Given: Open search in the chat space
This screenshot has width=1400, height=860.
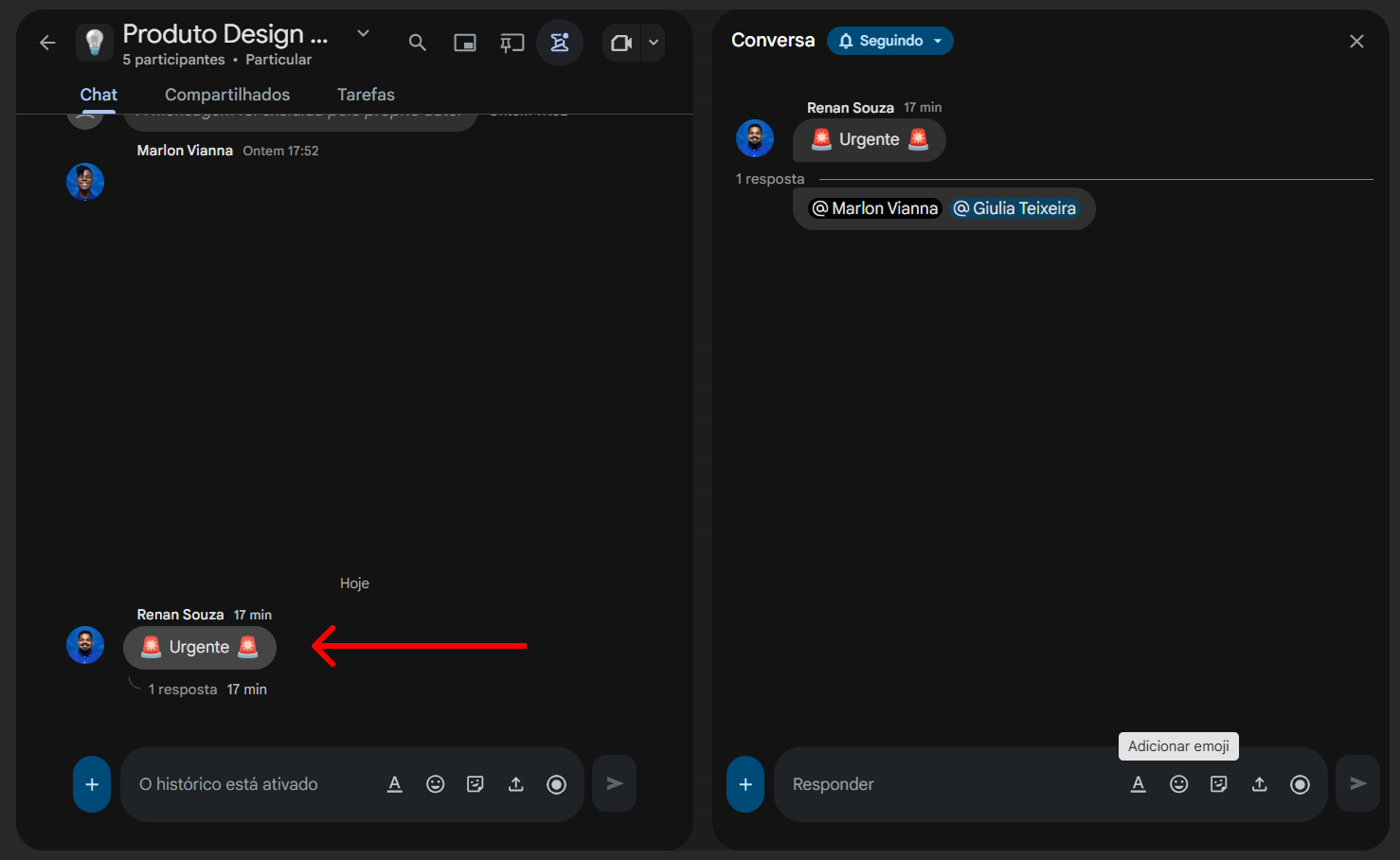Looking at the screenshot, I should (x=417, y=43).
